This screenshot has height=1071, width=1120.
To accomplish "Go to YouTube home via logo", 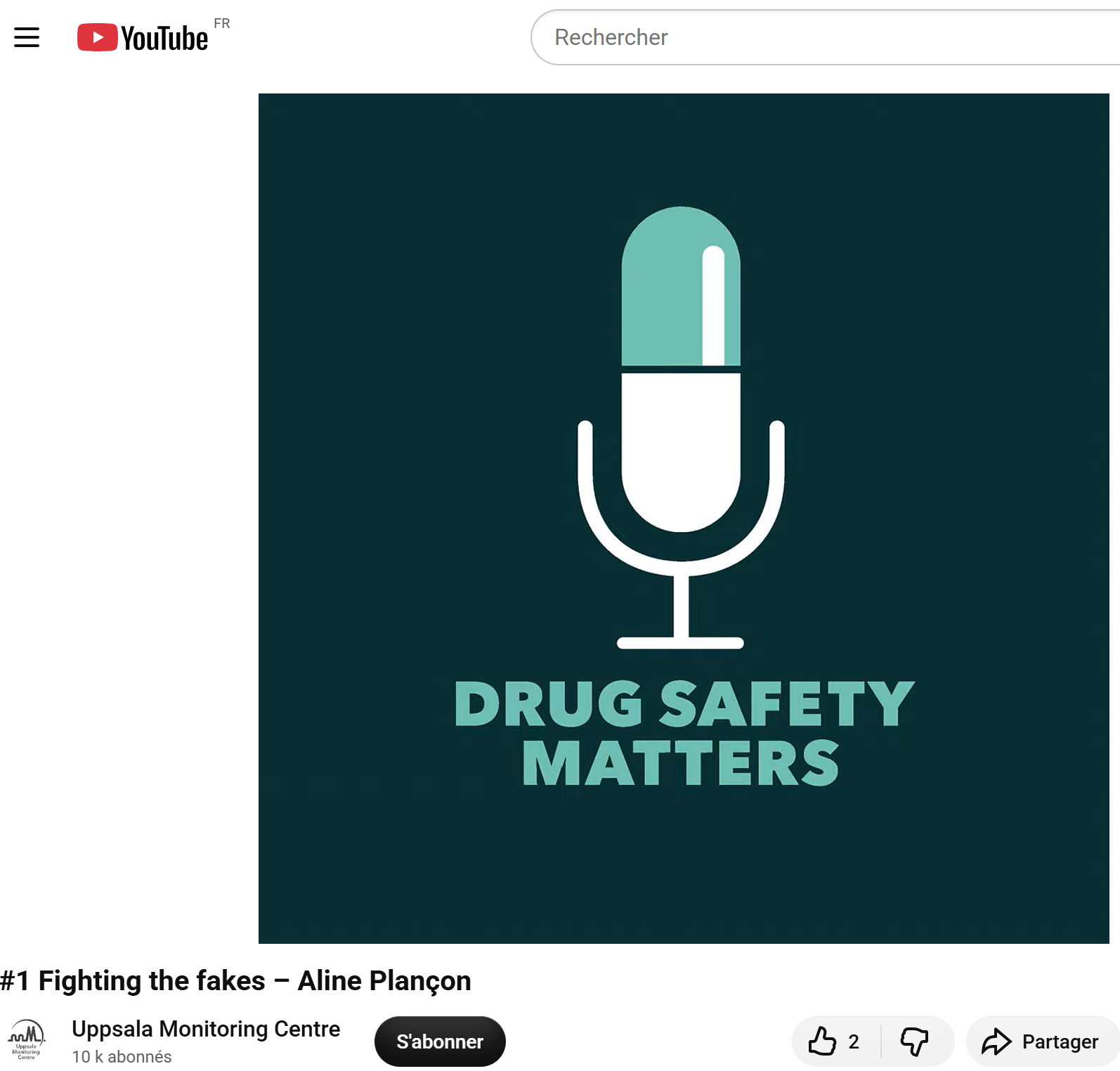I will [x=143, y=37].
